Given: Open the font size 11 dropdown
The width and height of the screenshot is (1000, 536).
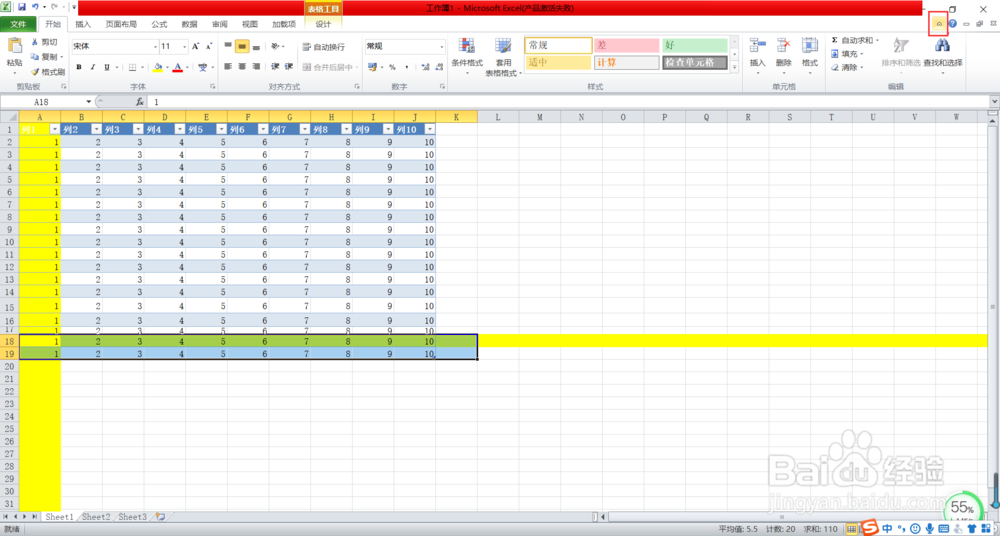Looking at the screenshot, I should click(x=185, y=47).
